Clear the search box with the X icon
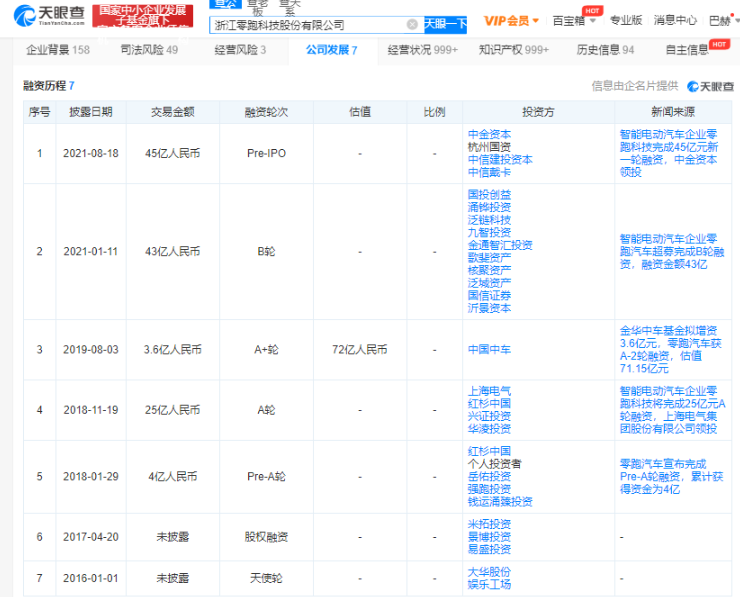 (412, 25)
